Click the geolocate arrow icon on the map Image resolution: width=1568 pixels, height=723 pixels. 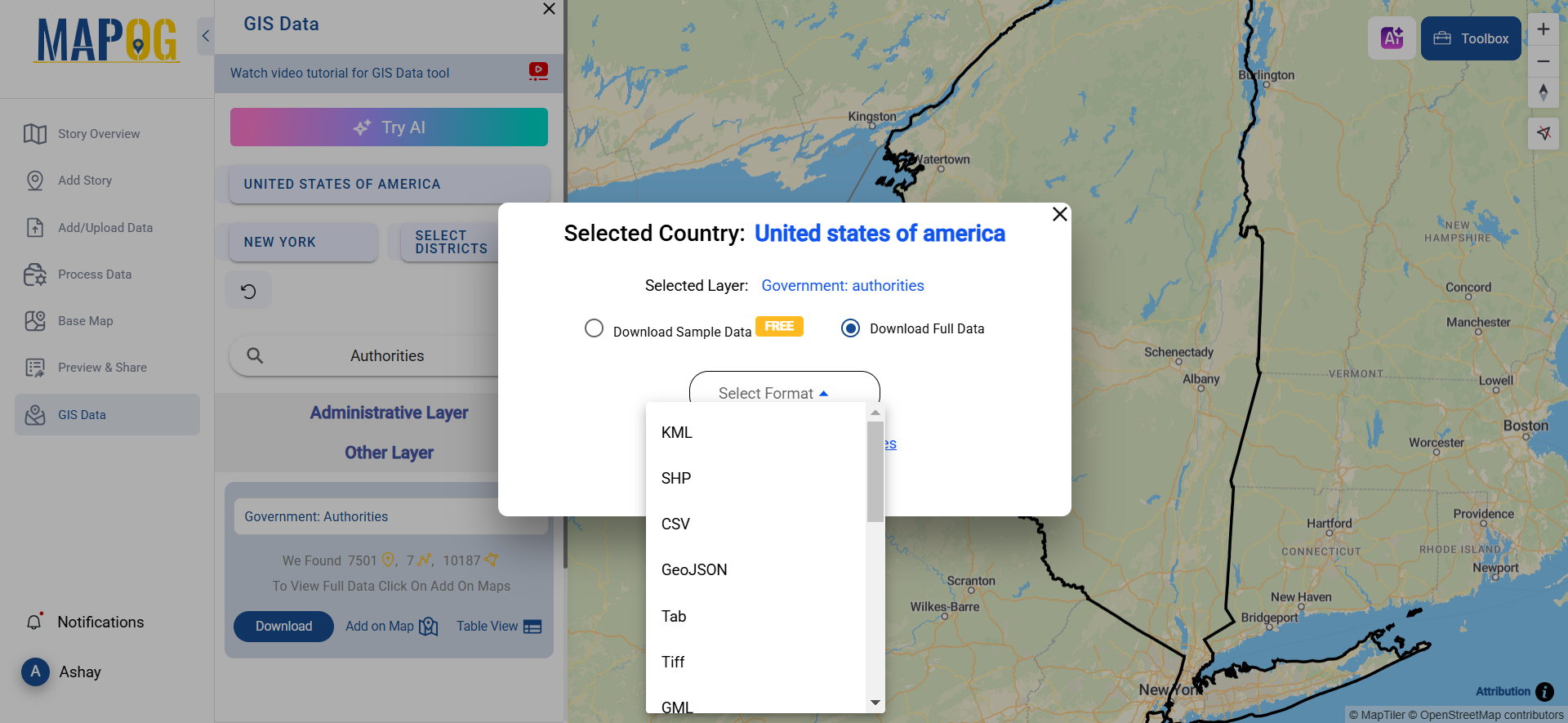click(1543, 132)
